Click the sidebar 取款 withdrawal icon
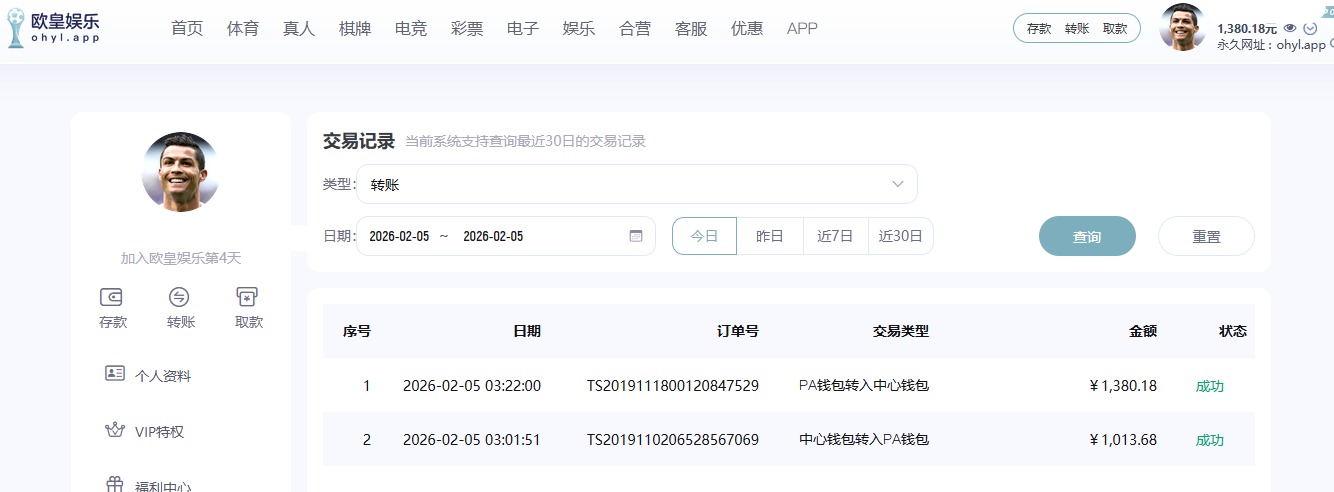1334x492 pixels. coord(247,297)
